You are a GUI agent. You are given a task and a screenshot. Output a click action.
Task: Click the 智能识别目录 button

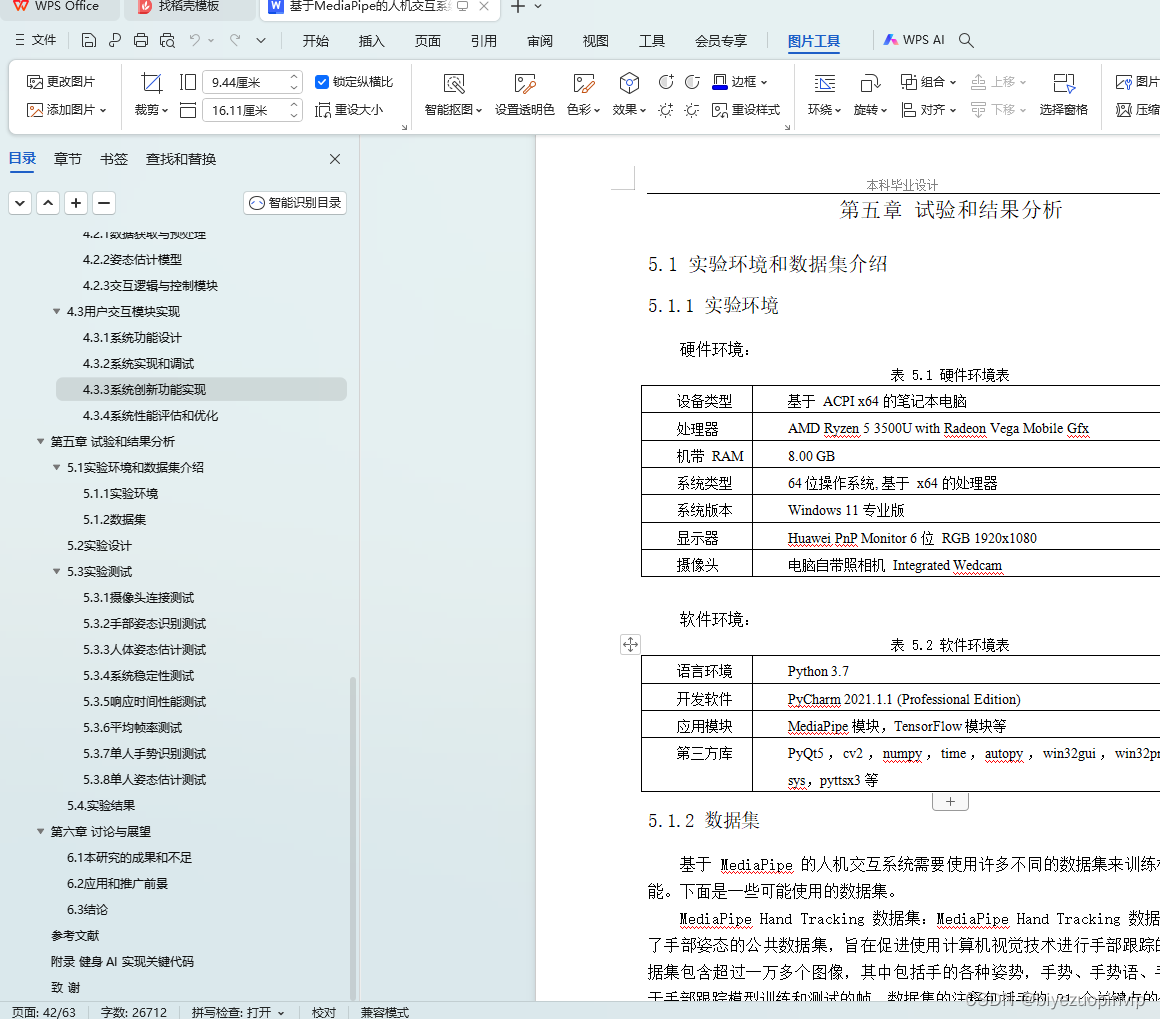(295, 203)
